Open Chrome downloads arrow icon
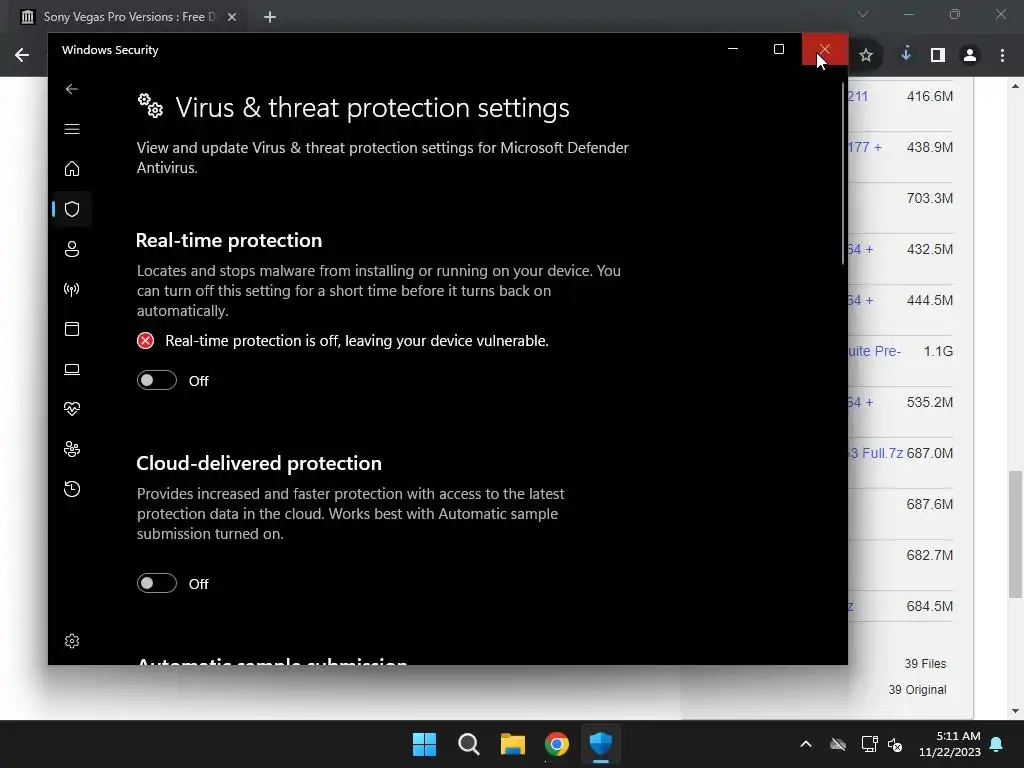Image resolution: width=1024 pixels, height=768 pixels. click(906, 54)
